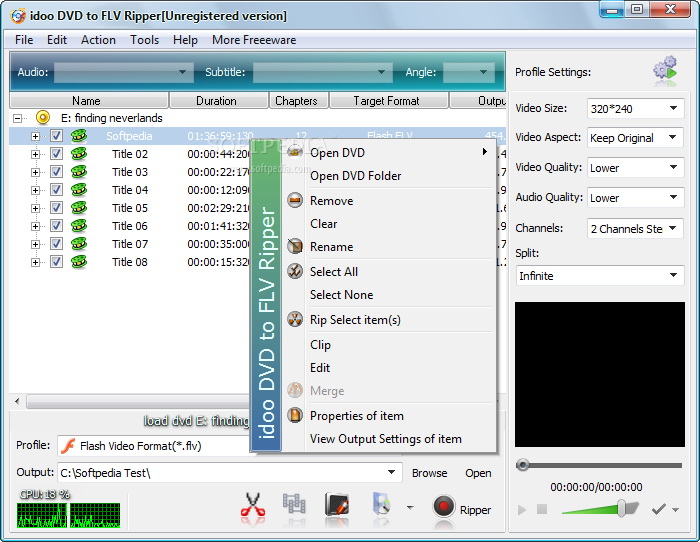Screen dimensions: 700x542
Task: Click the red Ripper record icon
Action: click(443, 507)
